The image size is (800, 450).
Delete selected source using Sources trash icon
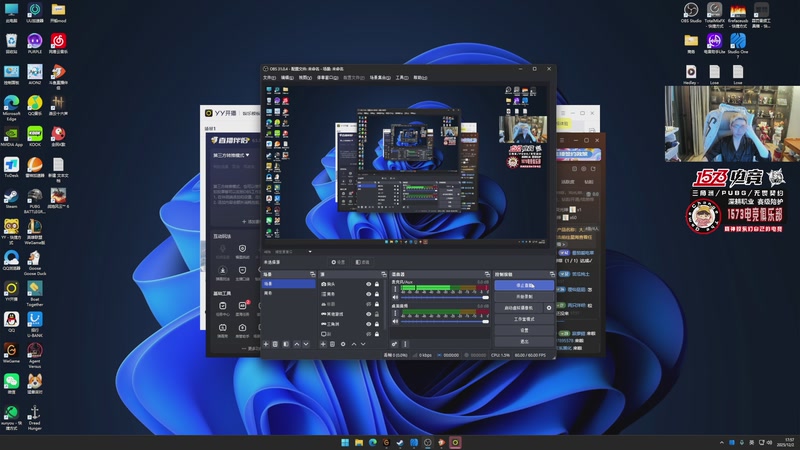[332, 344]
